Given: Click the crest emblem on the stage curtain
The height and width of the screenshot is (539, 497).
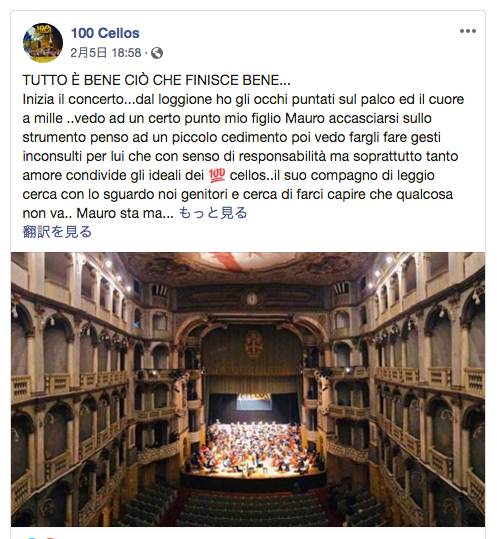Looking at the screenshot, I should tap(253, 344).
